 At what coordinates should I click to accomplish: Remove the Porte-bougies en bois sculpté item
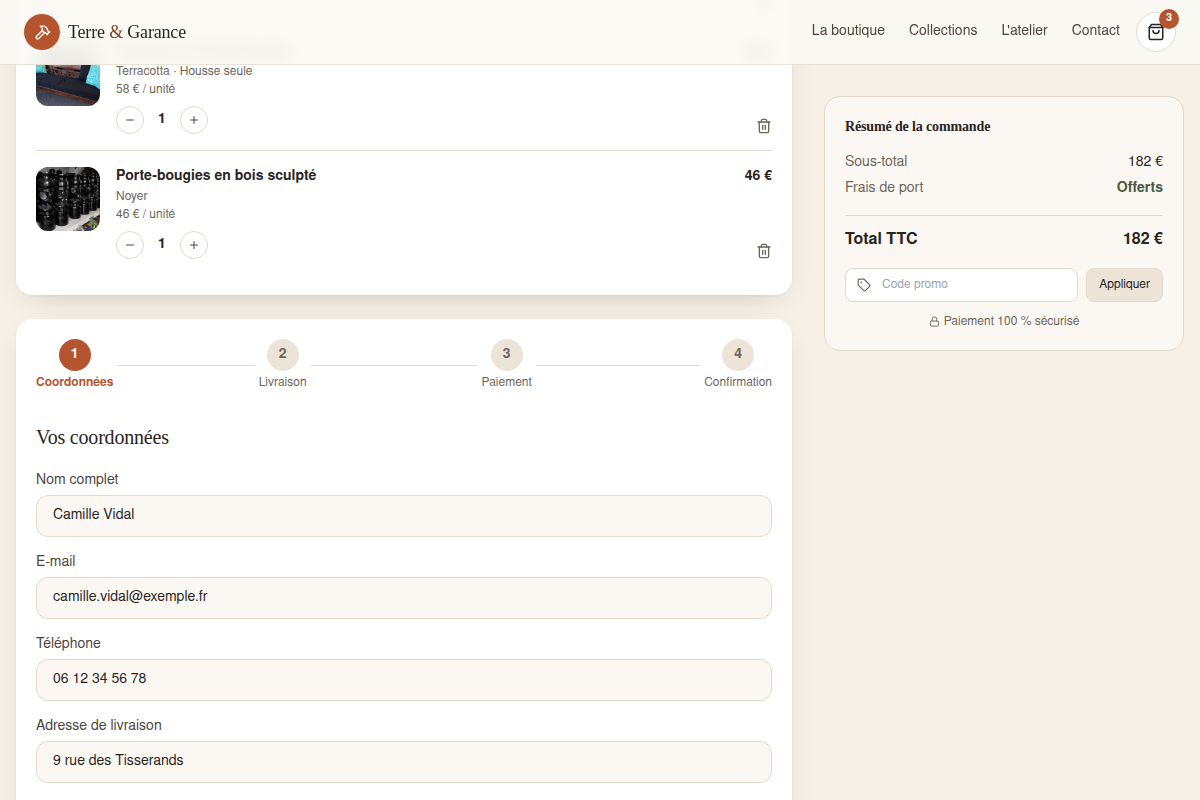tap(764, 251)
